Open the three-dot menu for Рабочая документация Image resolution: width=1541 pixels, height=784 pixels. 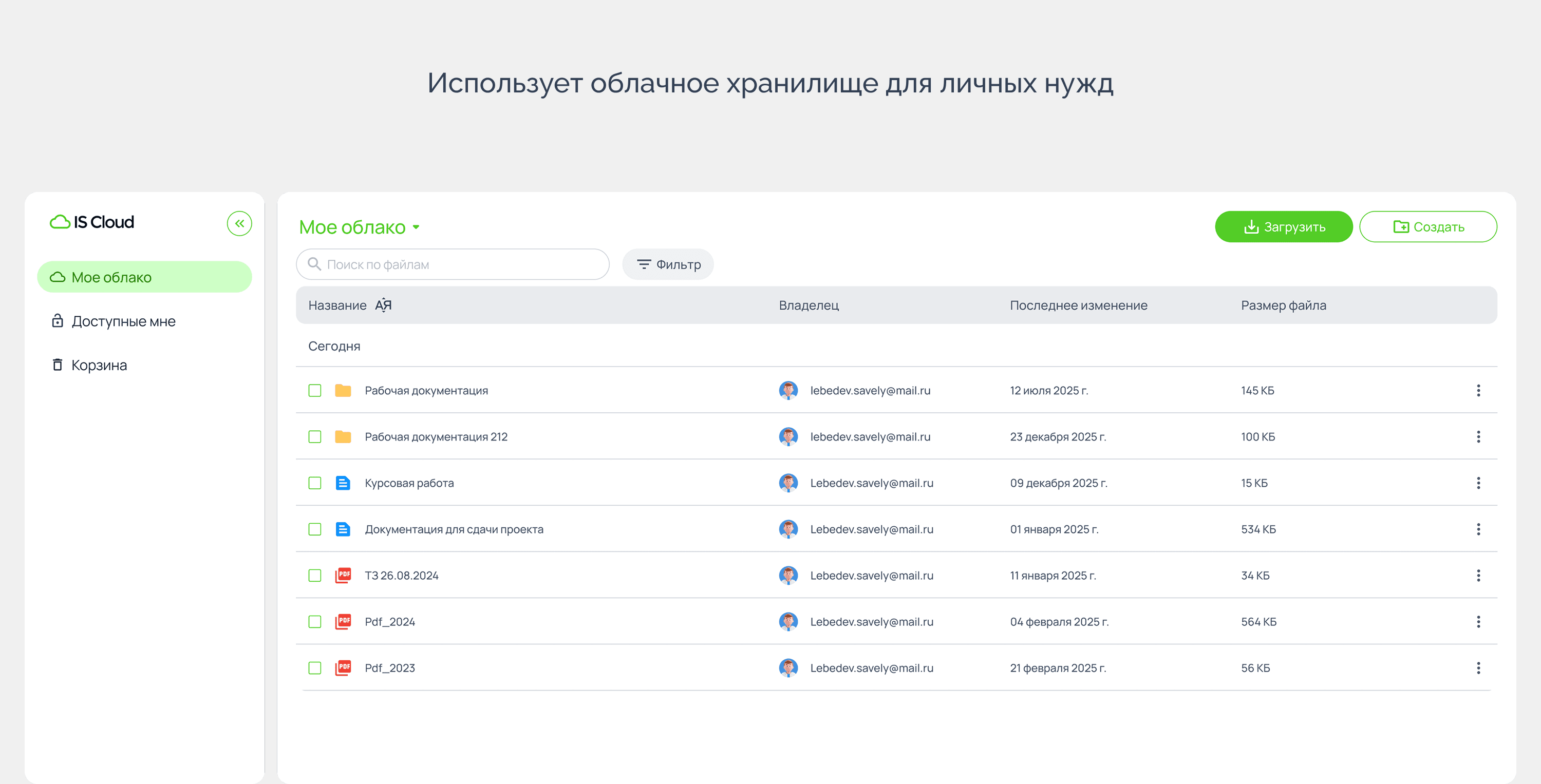1478,391
